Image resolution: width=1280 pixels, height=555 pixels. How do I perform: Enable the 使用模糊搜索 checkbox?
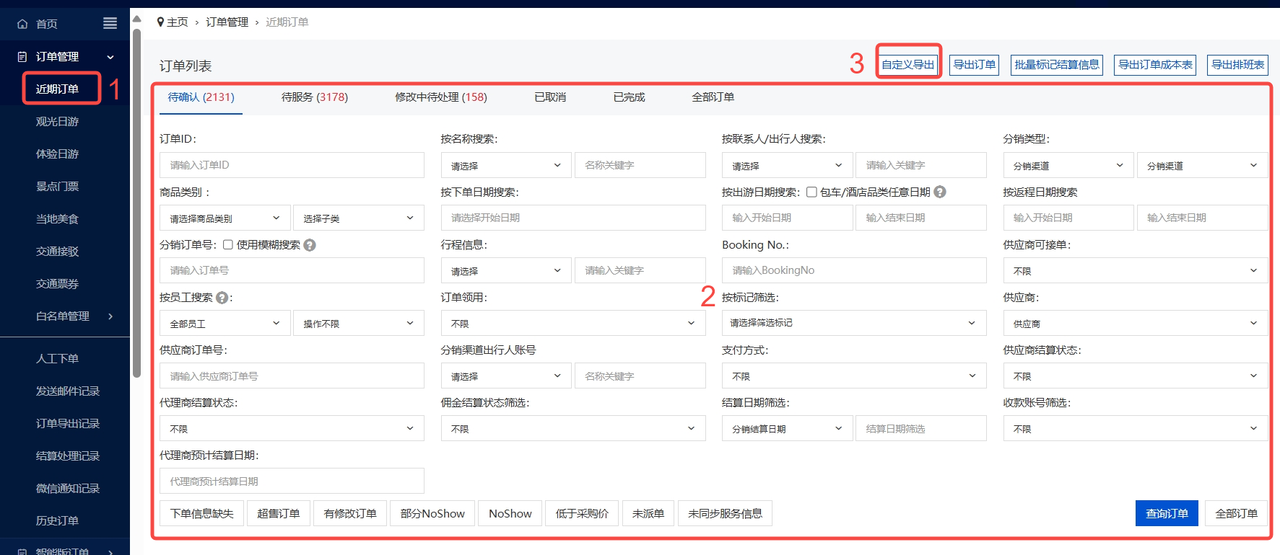pyautogui.click(x=228, y=244)
